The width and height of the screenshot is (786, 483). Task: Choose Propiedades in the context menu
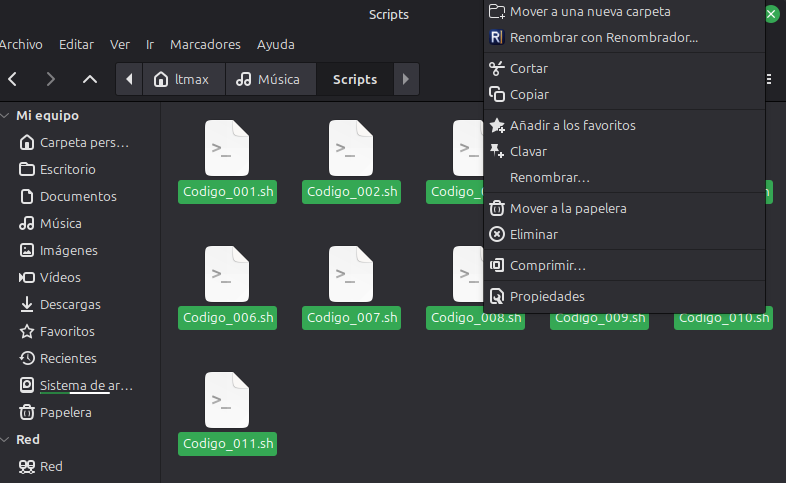click(625, 297)
